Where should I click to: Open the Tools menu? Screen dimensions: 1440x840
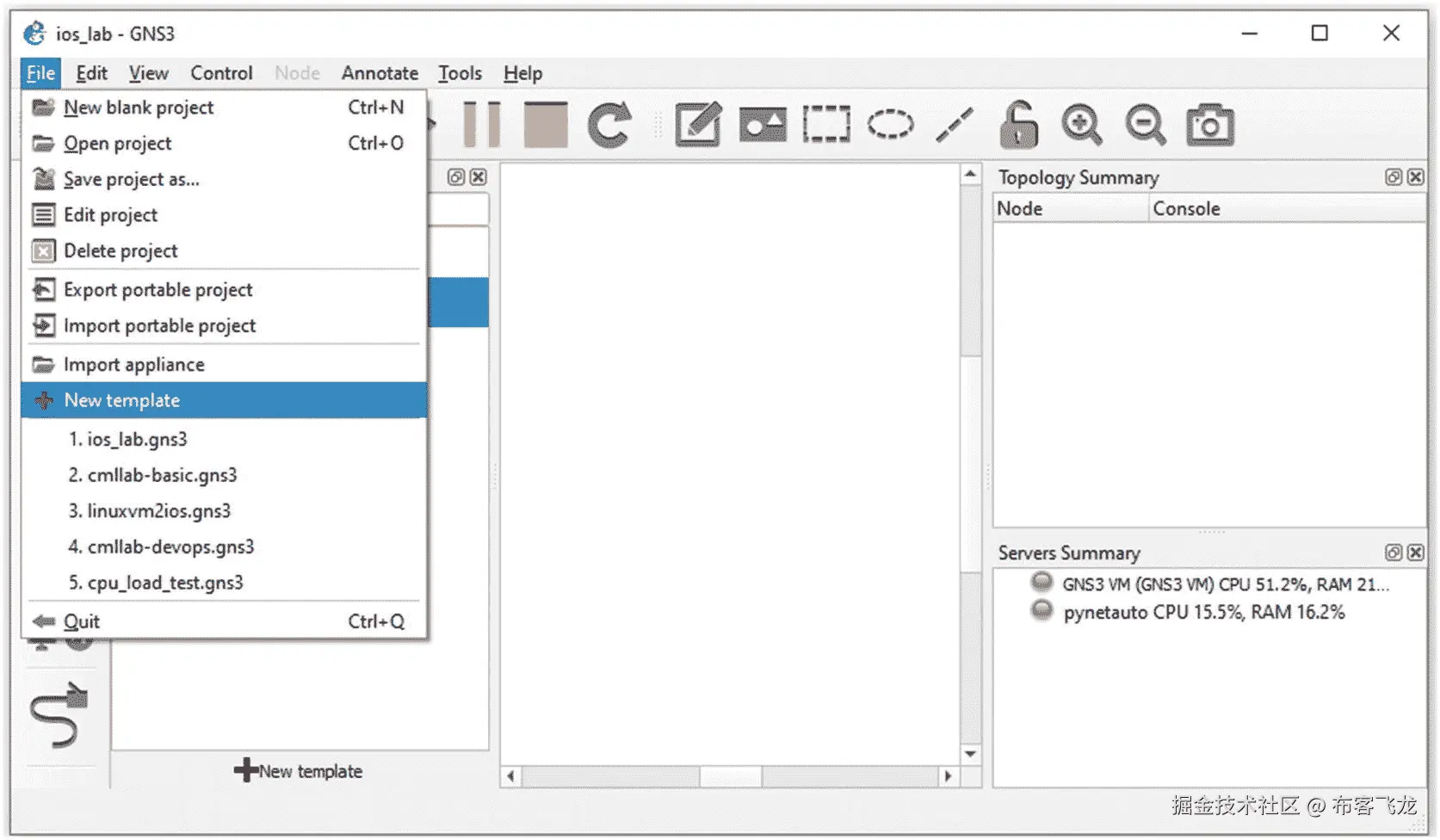460,73
